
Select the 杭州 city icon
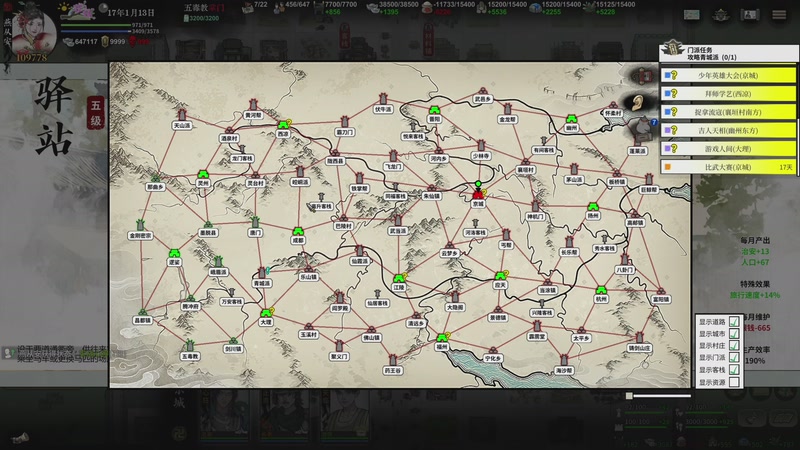pyautogui.click(x=602, y=291)
